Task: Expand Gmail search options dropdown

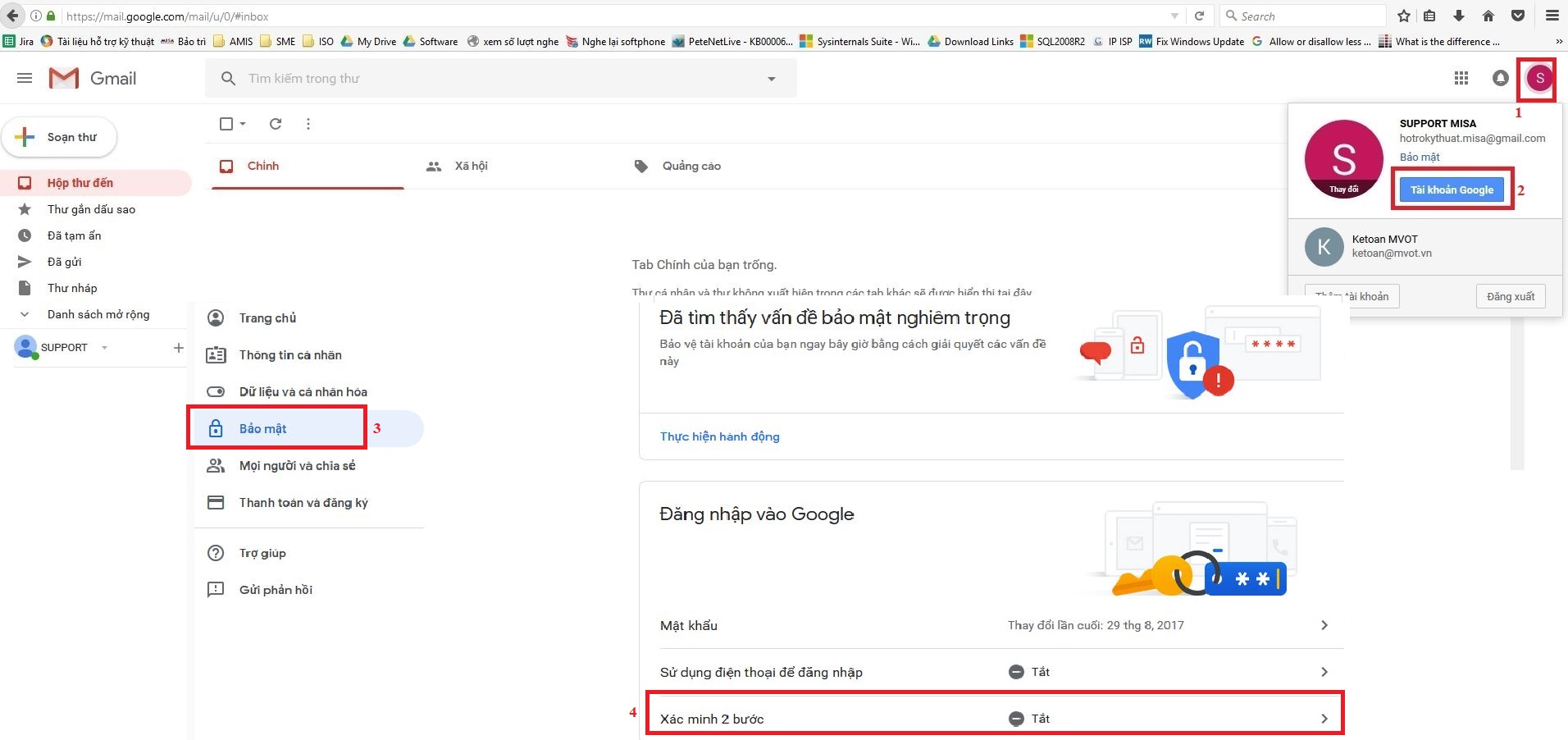Action: coord(771,79)
